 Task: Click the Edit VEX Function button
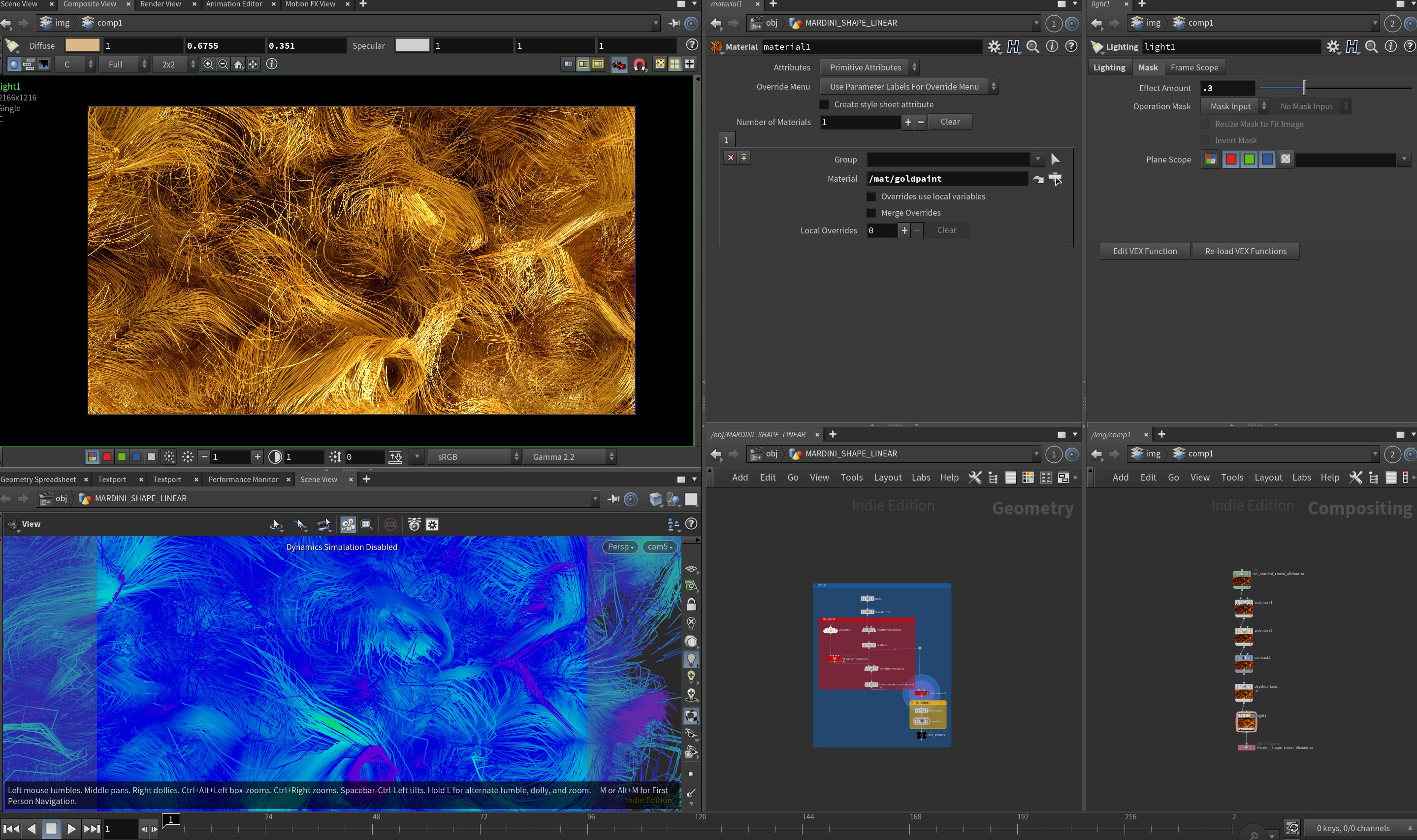click(x=1145, y=251)
